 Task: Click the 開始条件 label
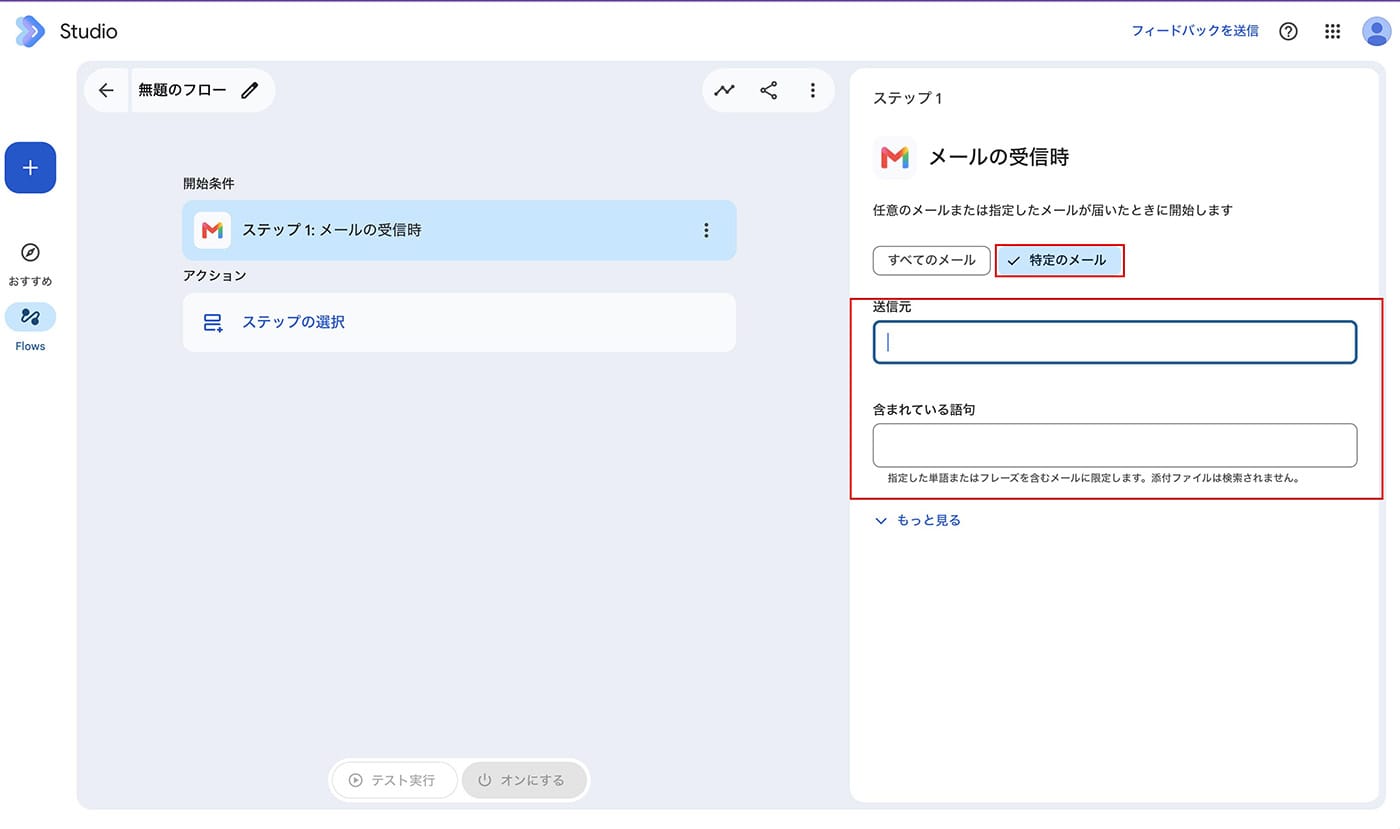click(x=209, y=184)
